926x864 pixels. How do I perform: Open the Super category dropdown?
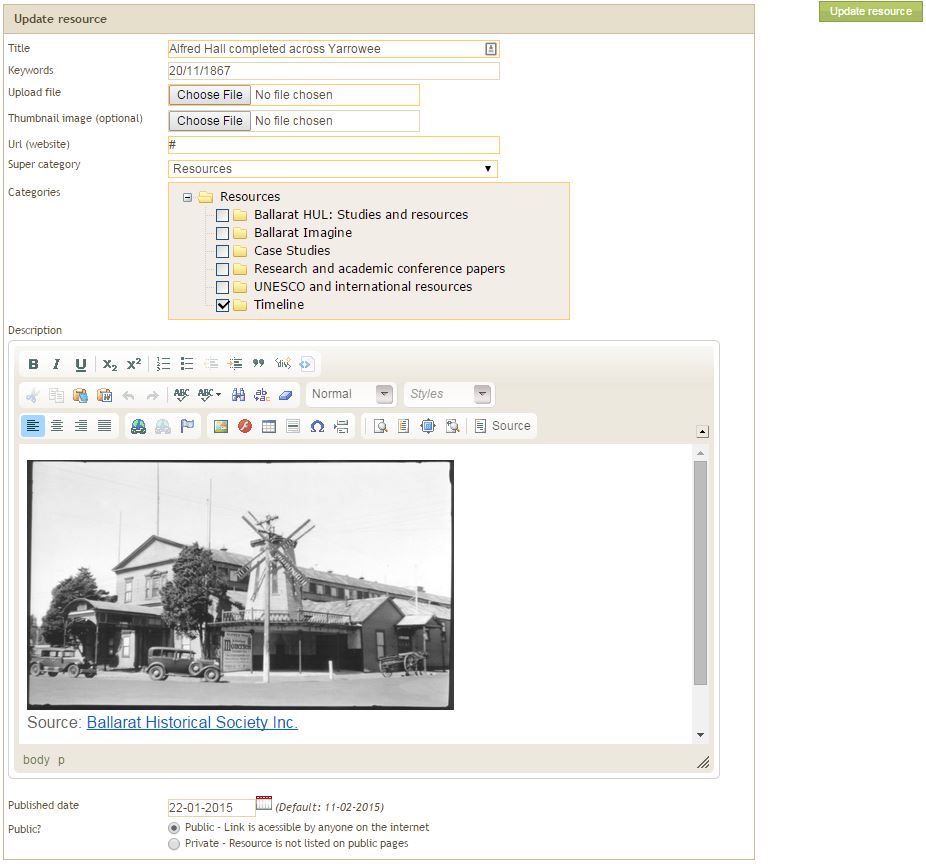[x=333, y=169]
